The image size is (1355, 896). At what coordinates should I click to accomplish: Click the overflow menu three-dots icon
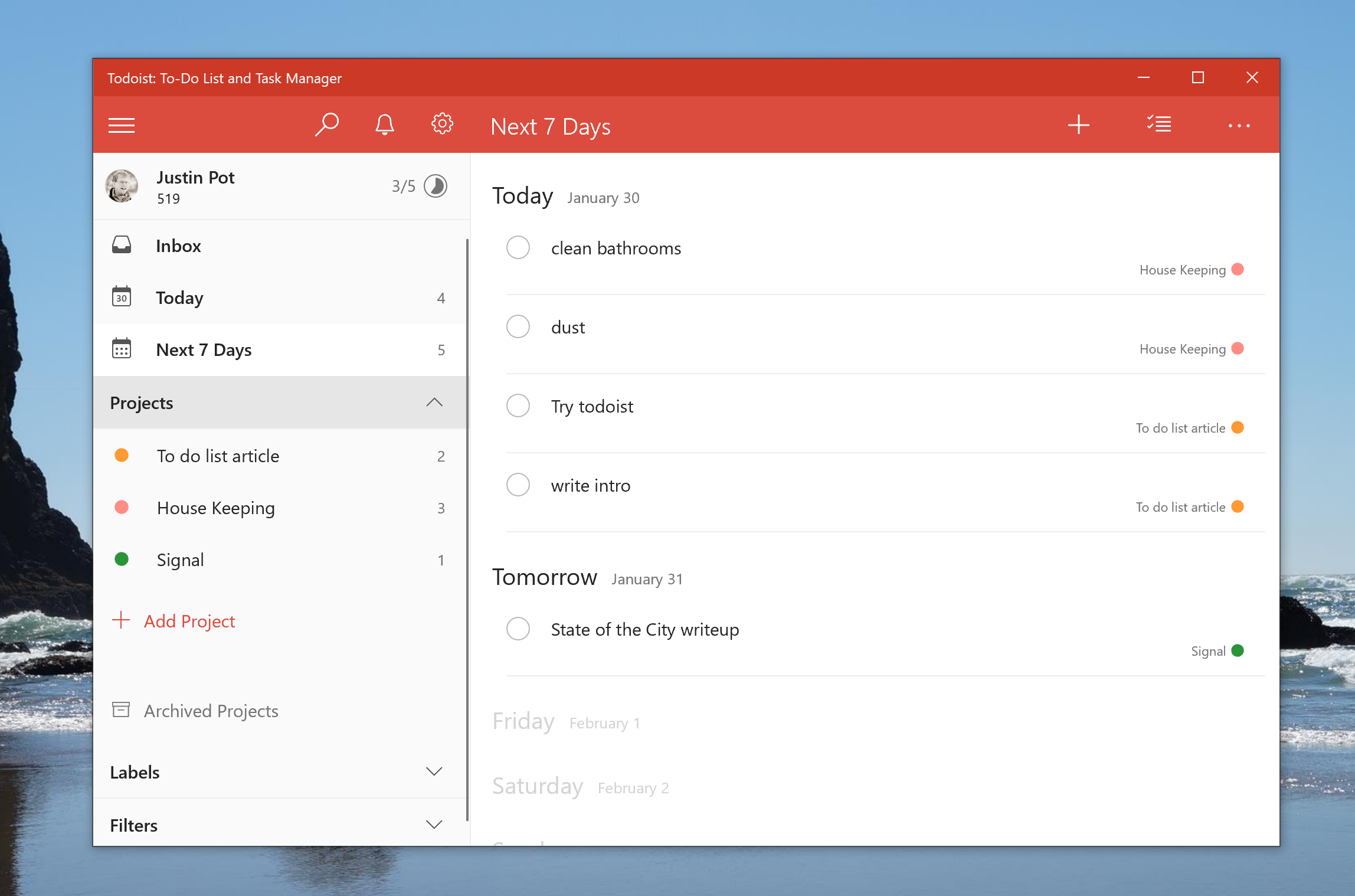(x=1239, y=125)
